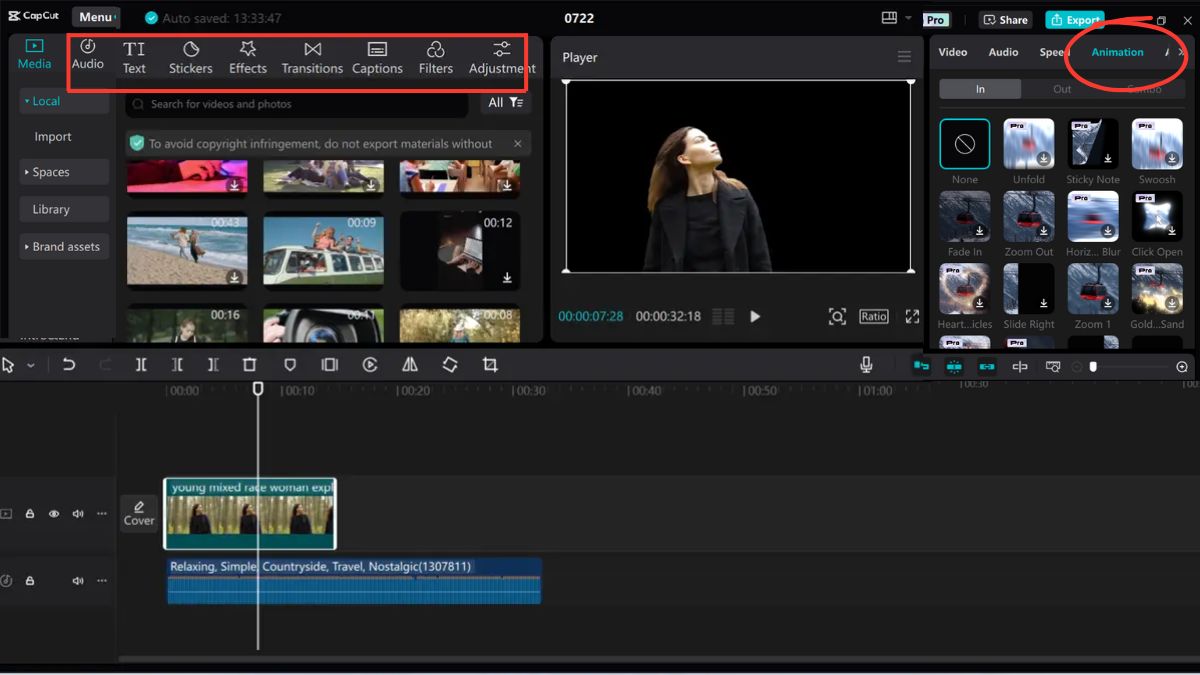Open the player hamburger menu
The width and height of the screenshot is (1200, 675).
coord(904,57)
